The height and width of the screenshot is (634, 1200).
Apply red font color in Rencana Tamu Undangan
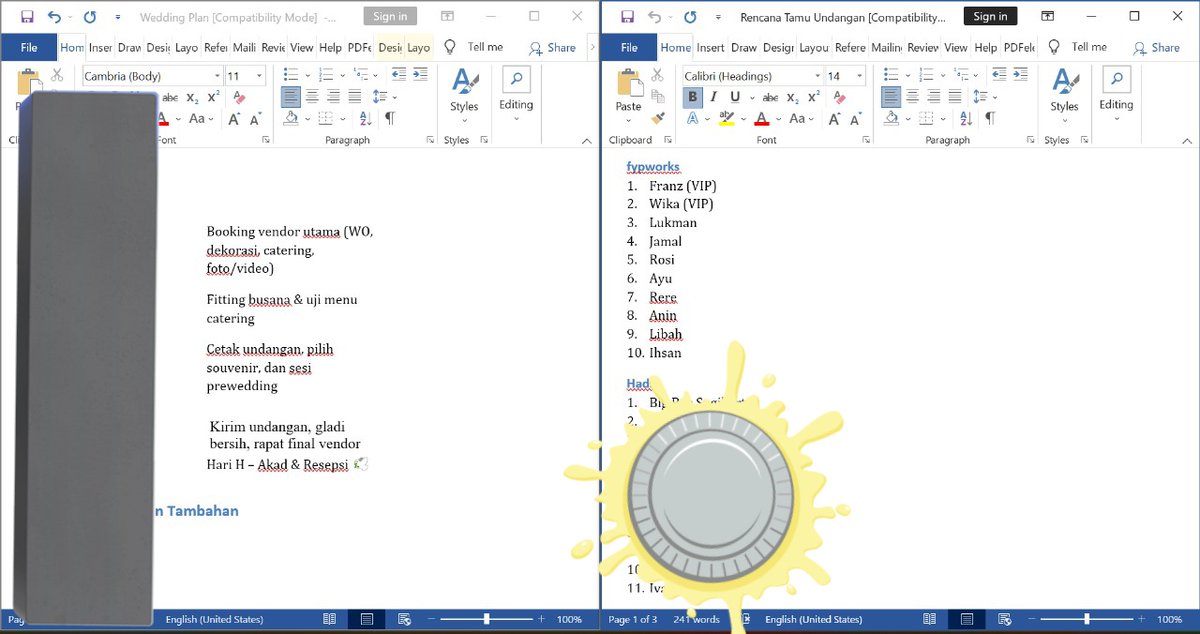coord(761,118)
